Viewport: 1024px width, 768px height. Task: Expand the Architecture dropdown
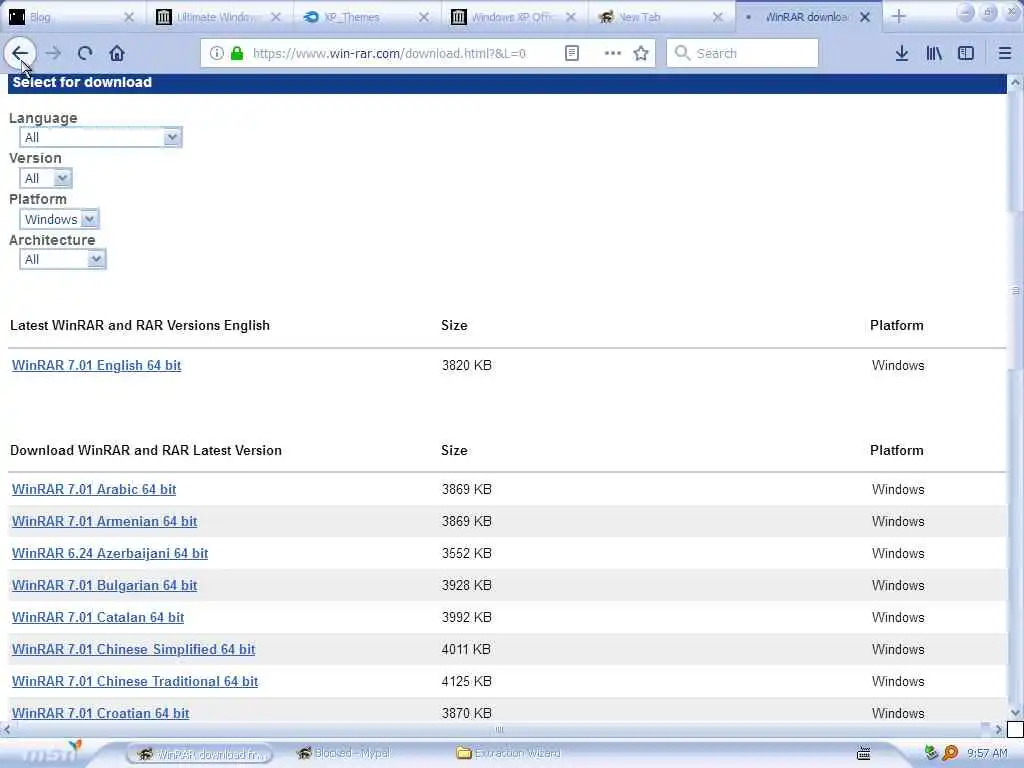(x=63, y=259)
